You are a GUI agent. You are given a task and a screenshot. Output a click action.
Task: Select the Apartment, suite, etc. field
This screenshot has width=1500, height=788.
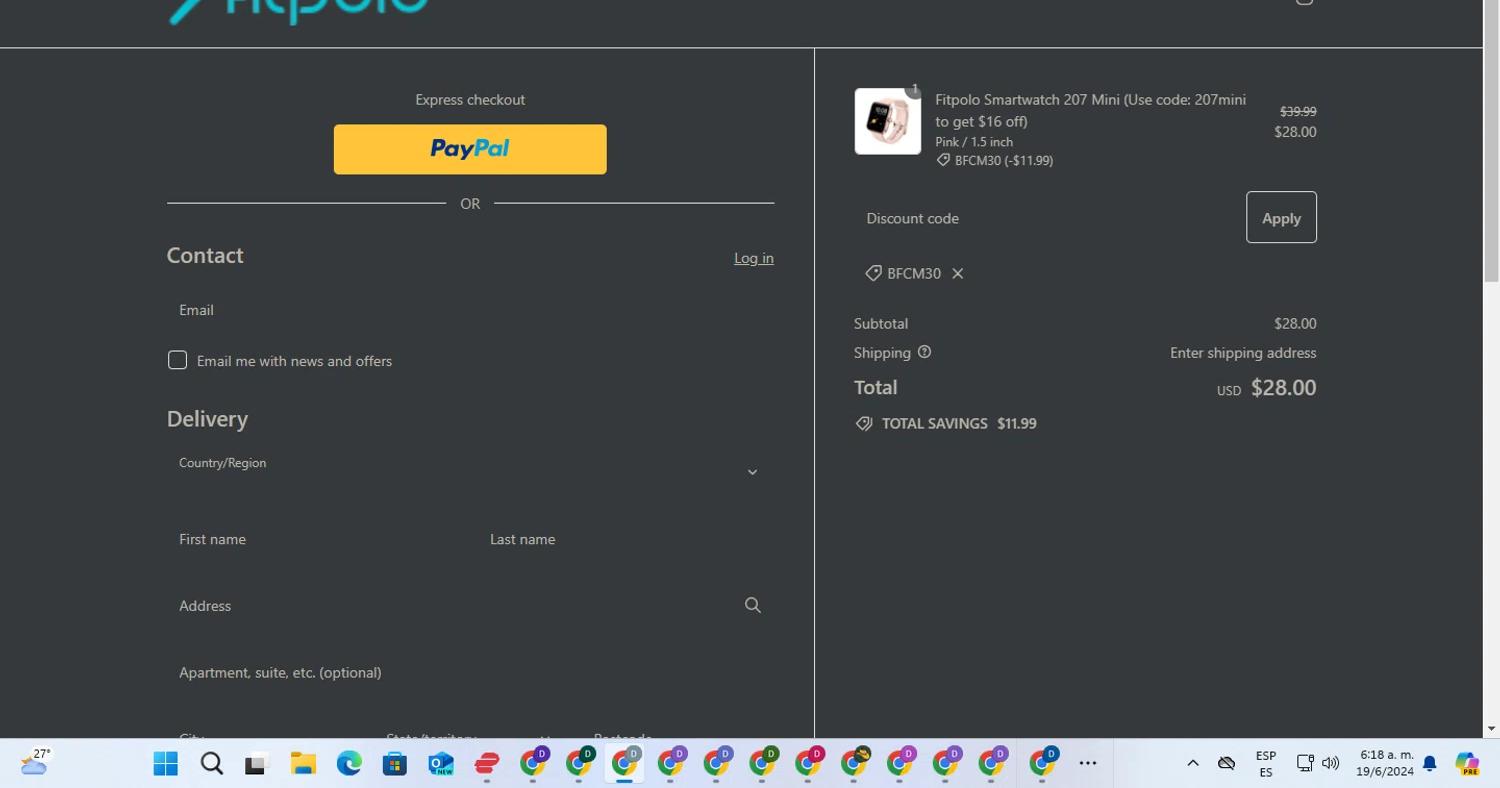tap(470, 673)
